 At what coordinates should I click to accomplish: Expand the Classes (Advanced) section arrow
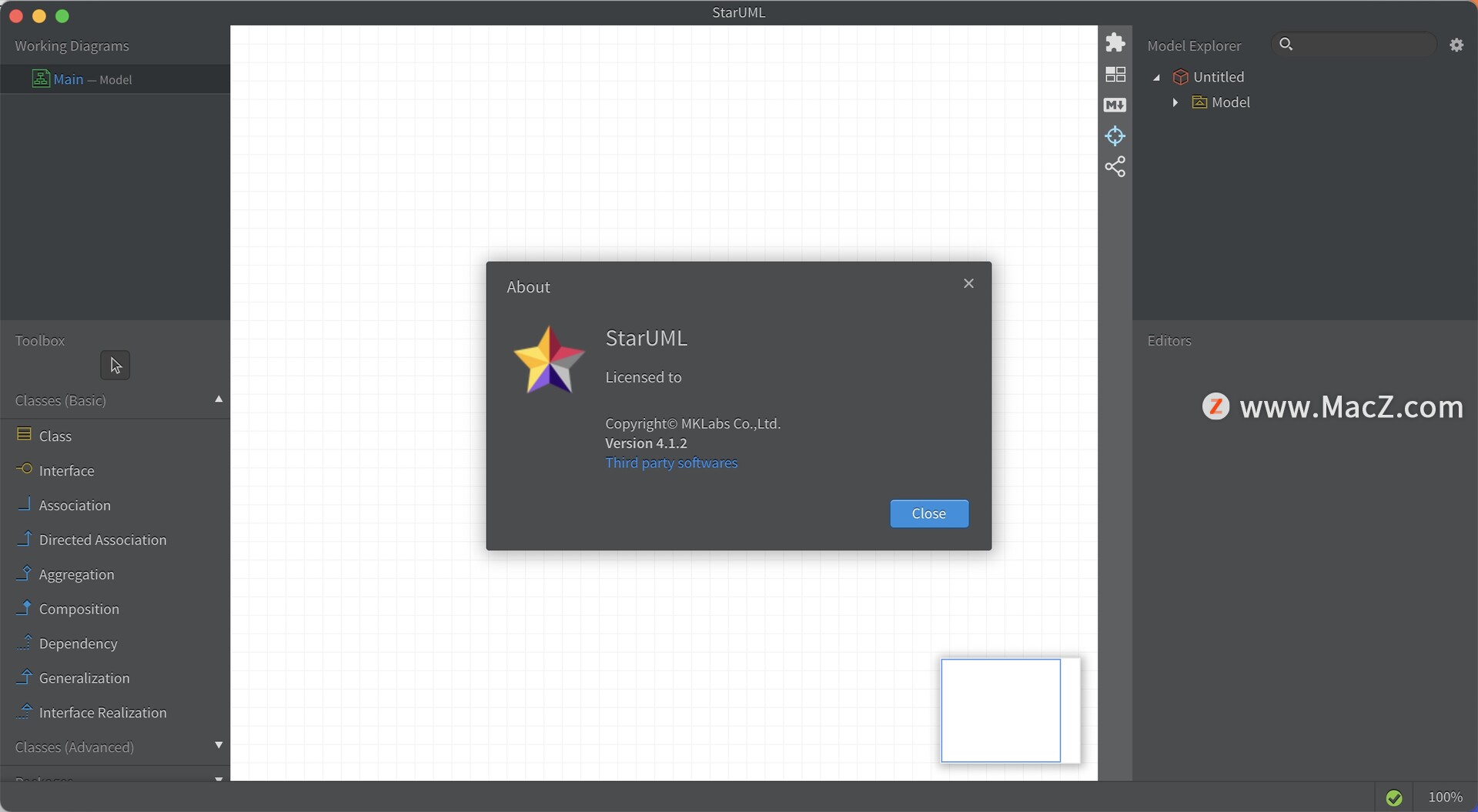point(219,745)
